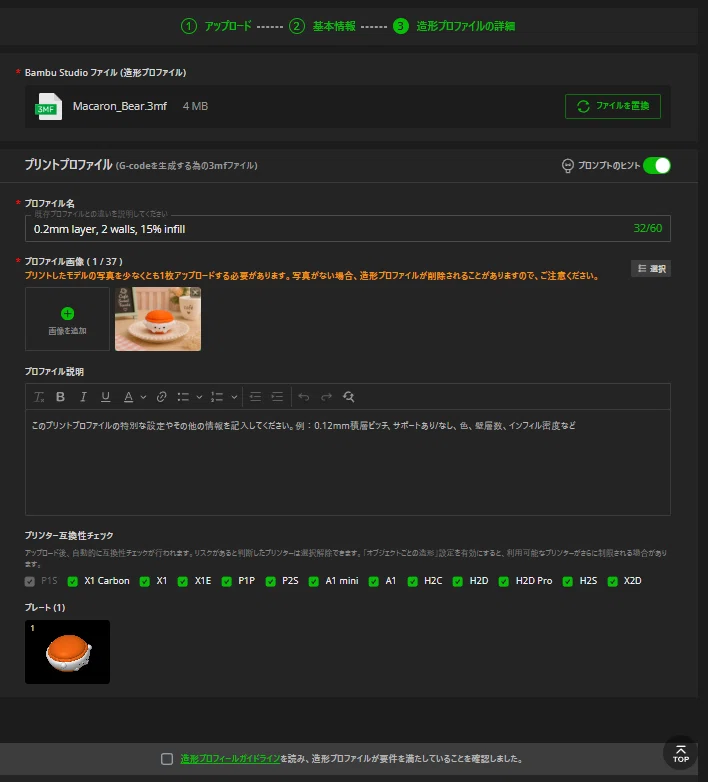Uncheck the H2S printer checkbox
Image resolution: width=708 pixels, height=782 pixels.
click(567, 582)
